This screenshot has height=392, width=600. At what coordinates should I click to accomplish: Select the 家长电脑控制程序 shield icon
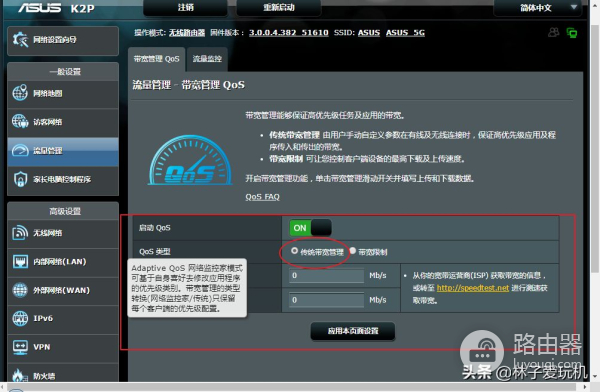(20, 179)
